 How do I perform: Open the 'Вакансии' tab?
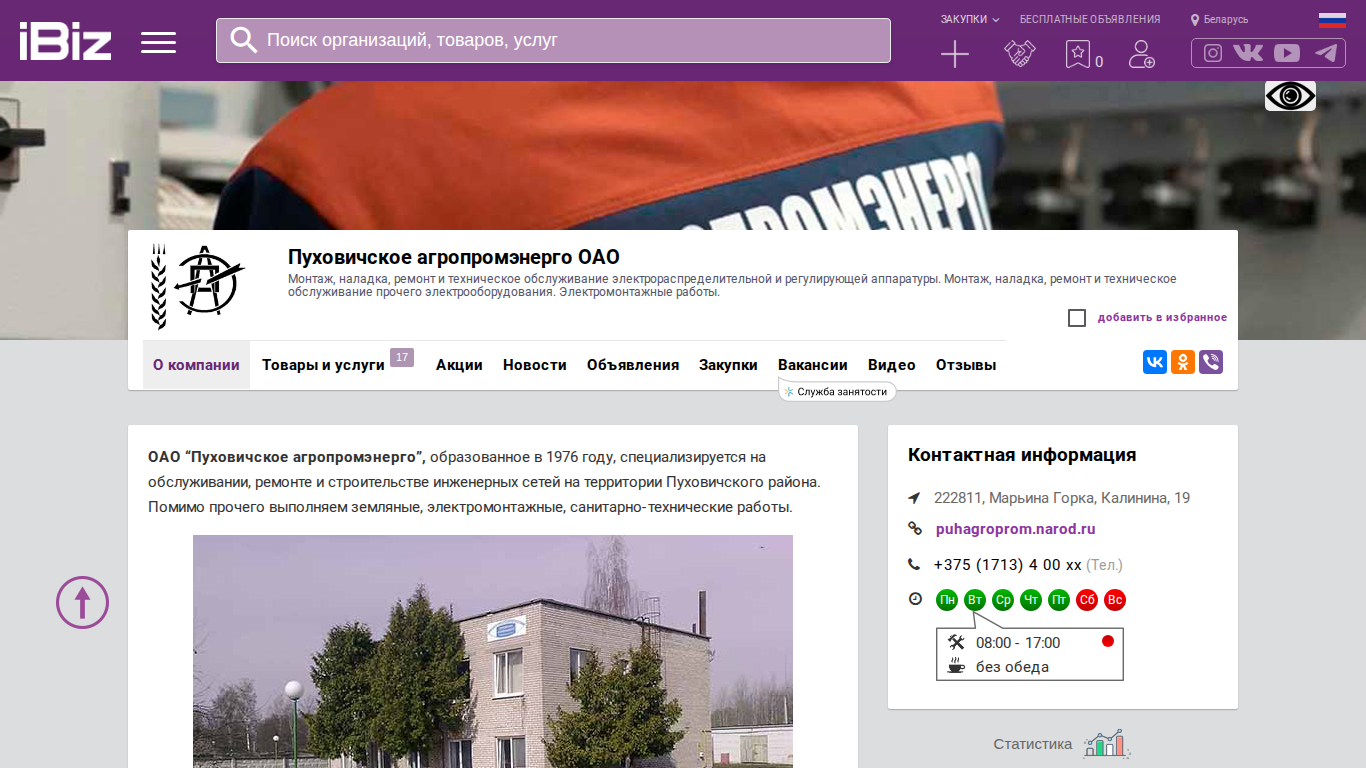point(813,365)
